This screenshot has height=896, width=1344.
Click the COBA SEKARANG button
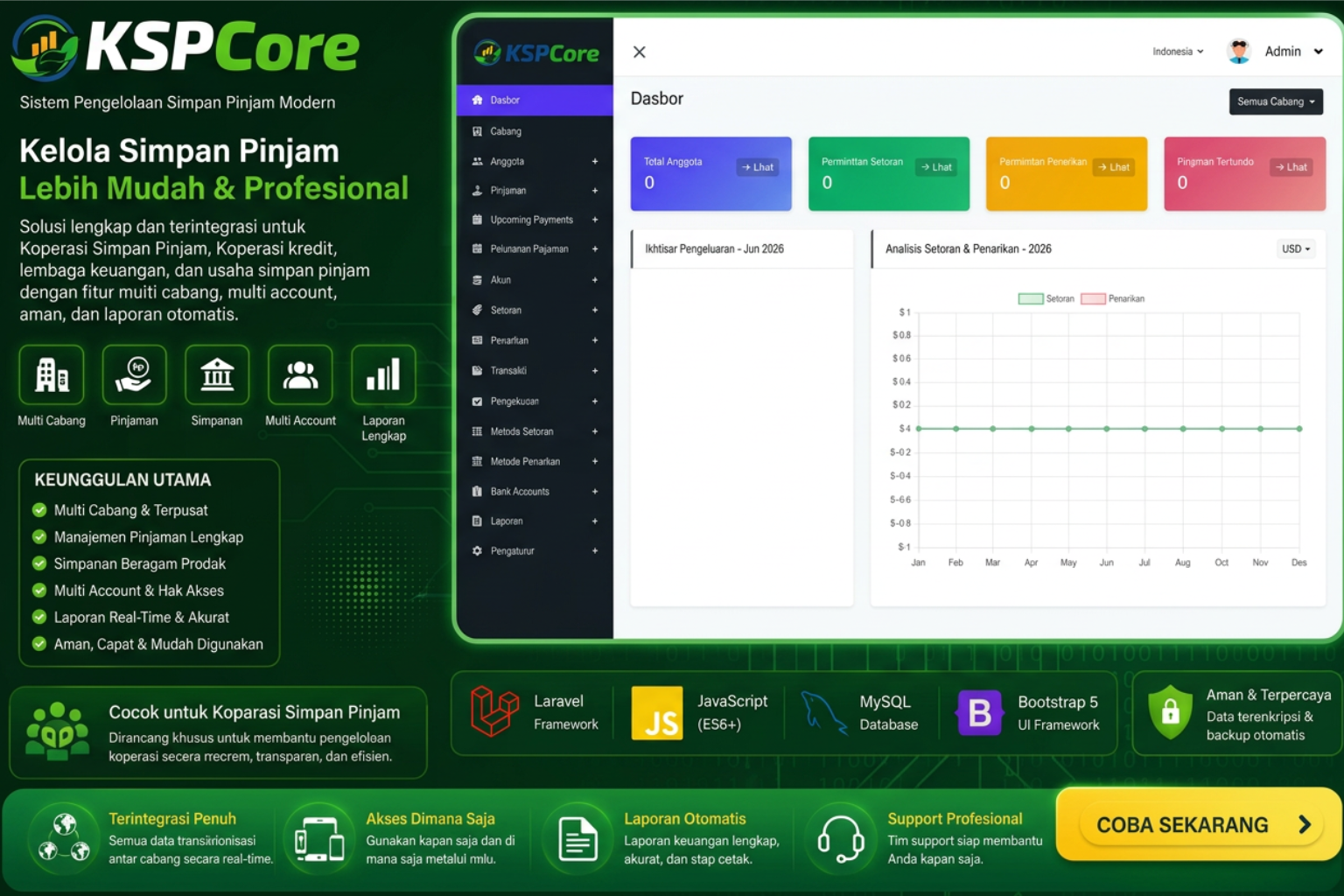[1199, 824]
